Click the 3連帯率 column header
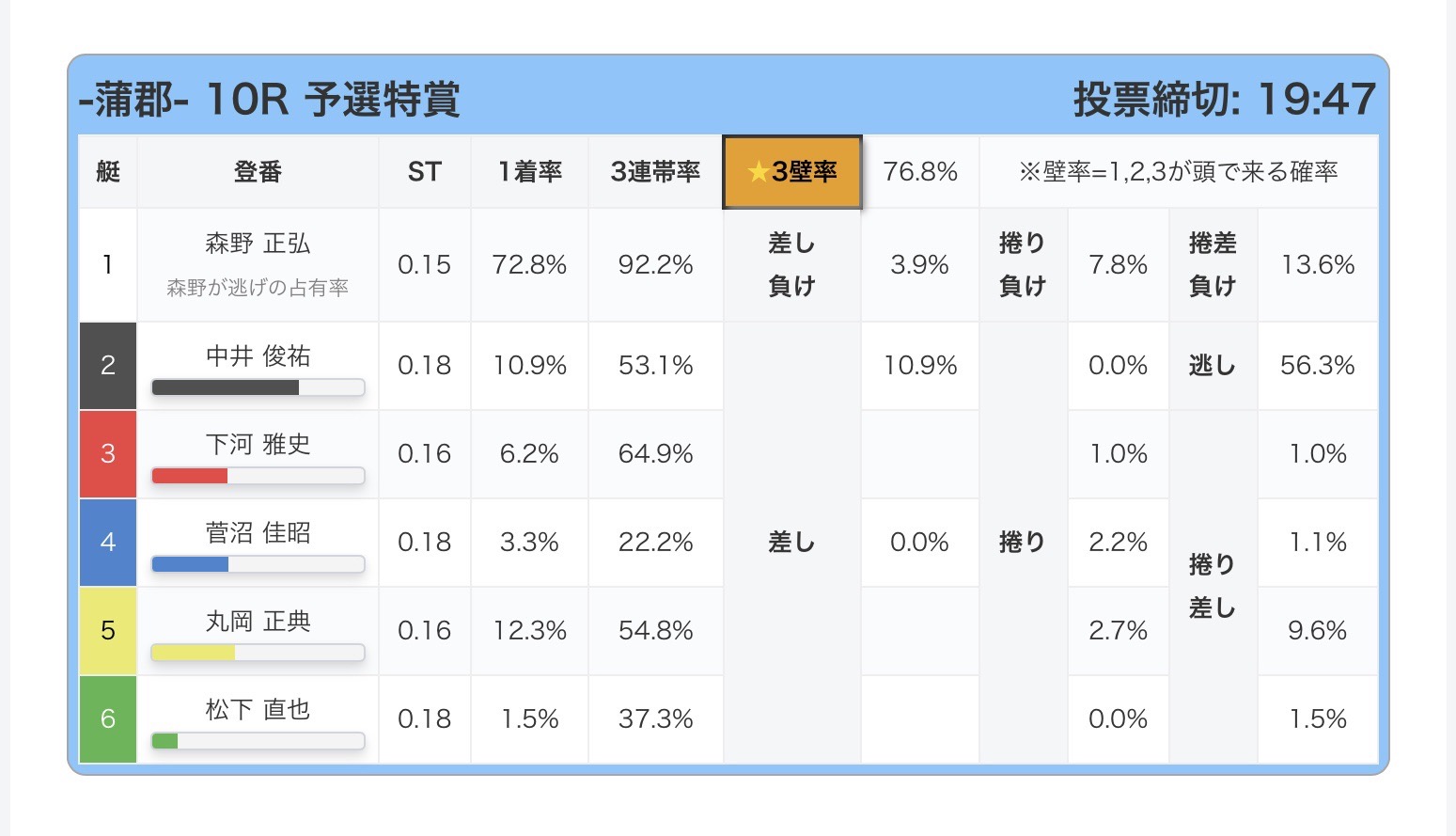This screenshot has height=836, width=1456. [655, 172]
